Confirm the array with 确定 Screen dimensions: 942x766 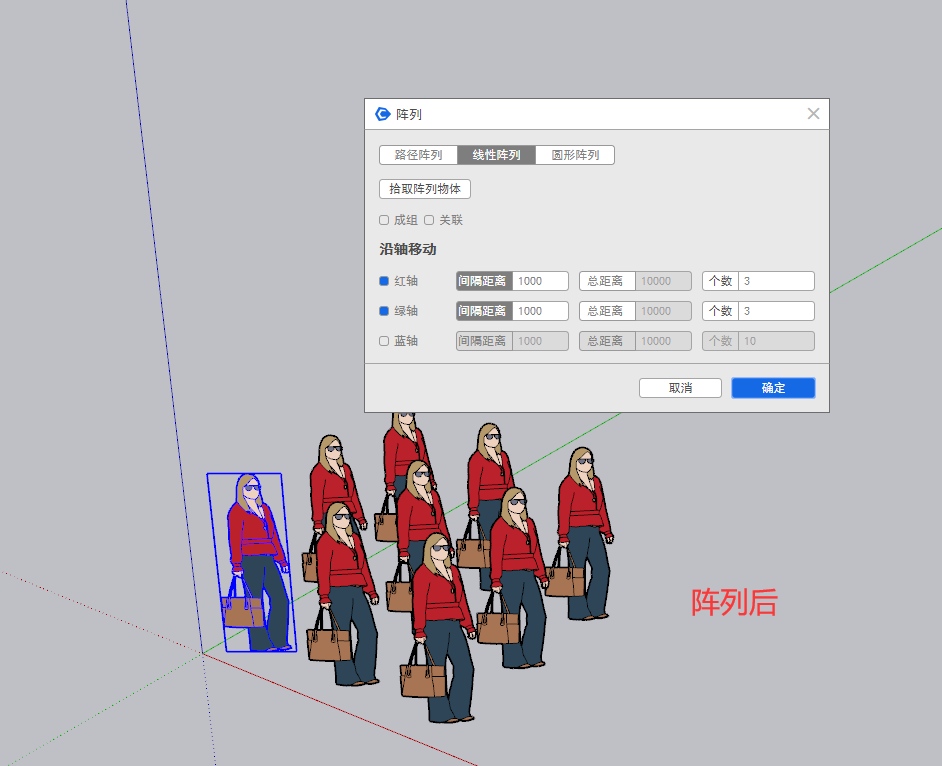773,388
